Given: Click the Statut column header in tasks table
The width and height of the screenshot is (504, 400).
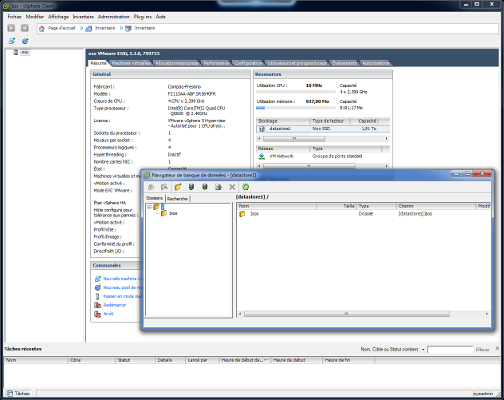Looking at the screenshot, I should click(x=136, y=360).
